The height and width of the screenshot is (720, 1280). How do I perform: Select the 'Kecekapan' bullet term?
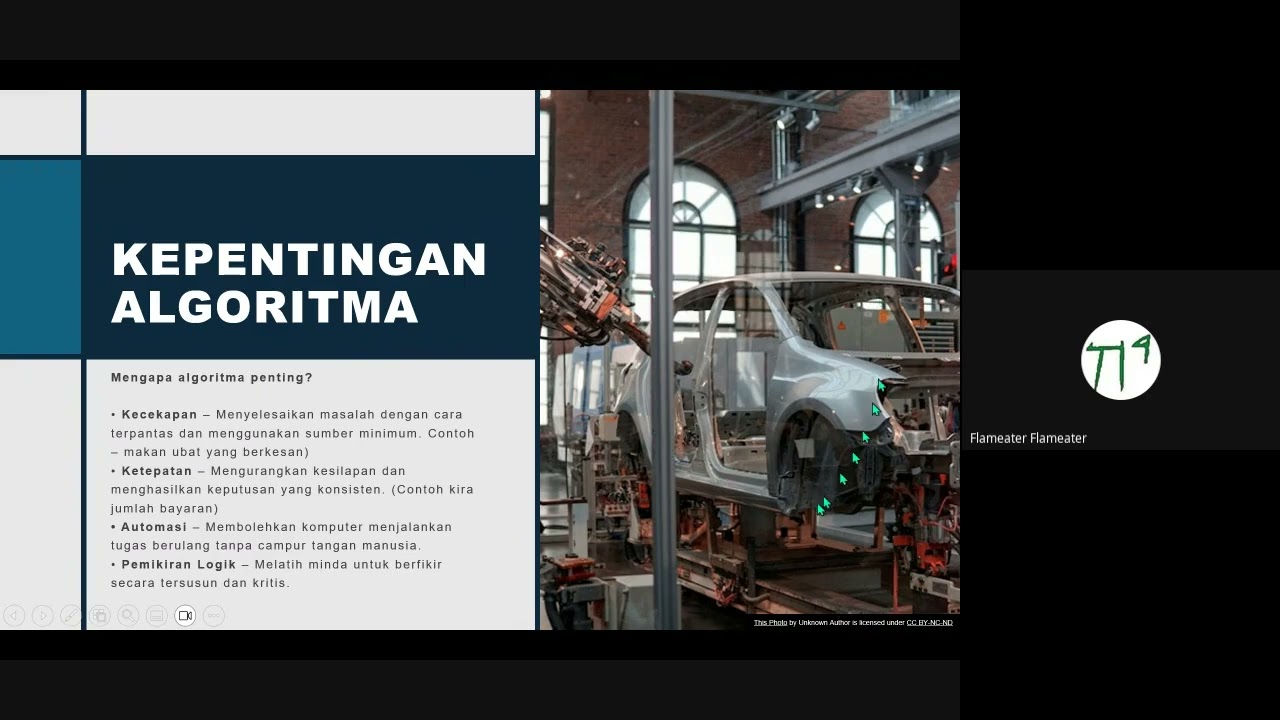pos(160,415)
